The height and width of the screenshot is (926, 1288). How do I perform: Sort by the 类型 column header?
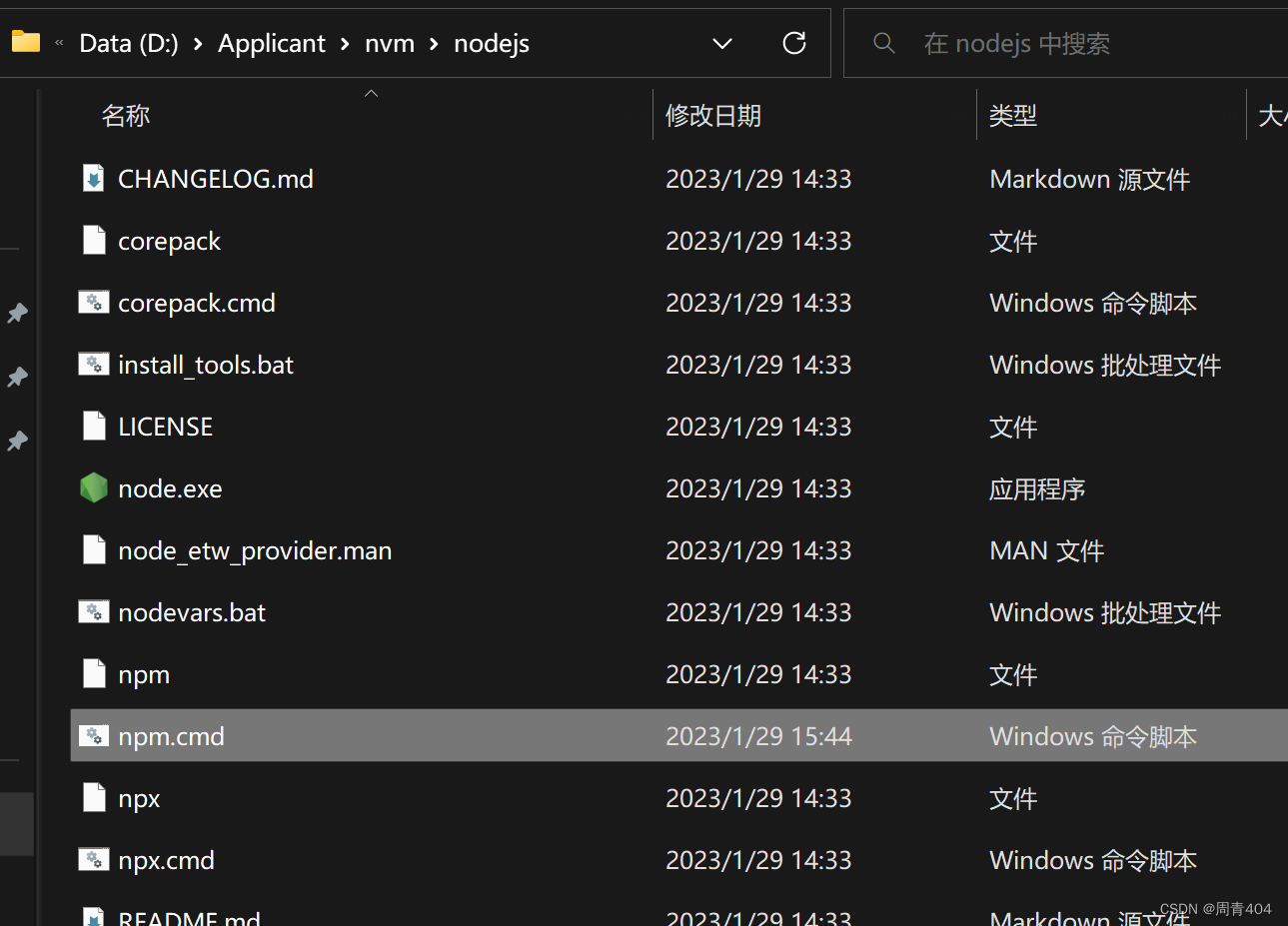pyautogui.click(x=1013, y=116)
